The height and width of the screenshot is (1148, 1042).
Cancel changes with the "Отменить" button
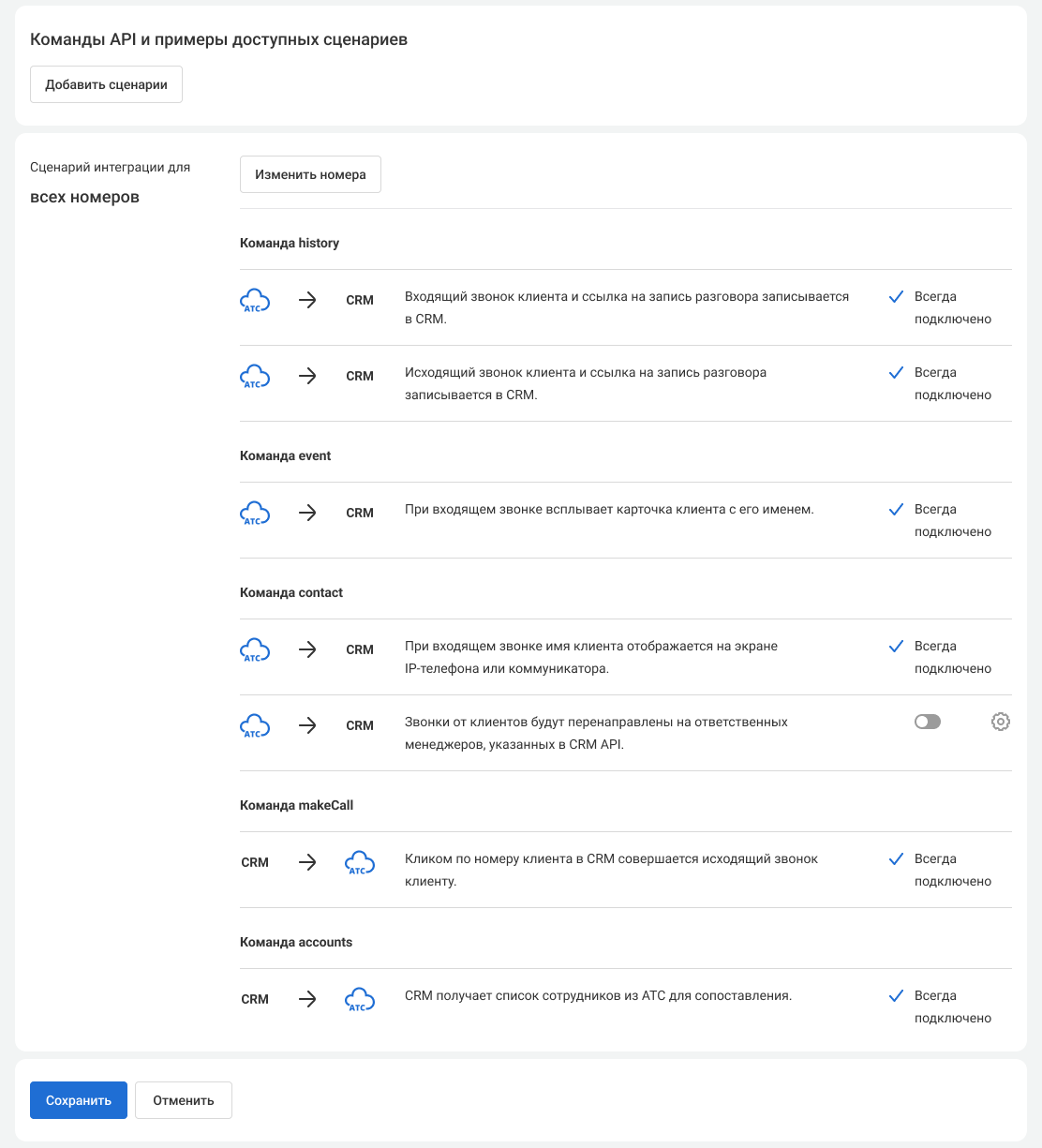(x=184, y=1100)
